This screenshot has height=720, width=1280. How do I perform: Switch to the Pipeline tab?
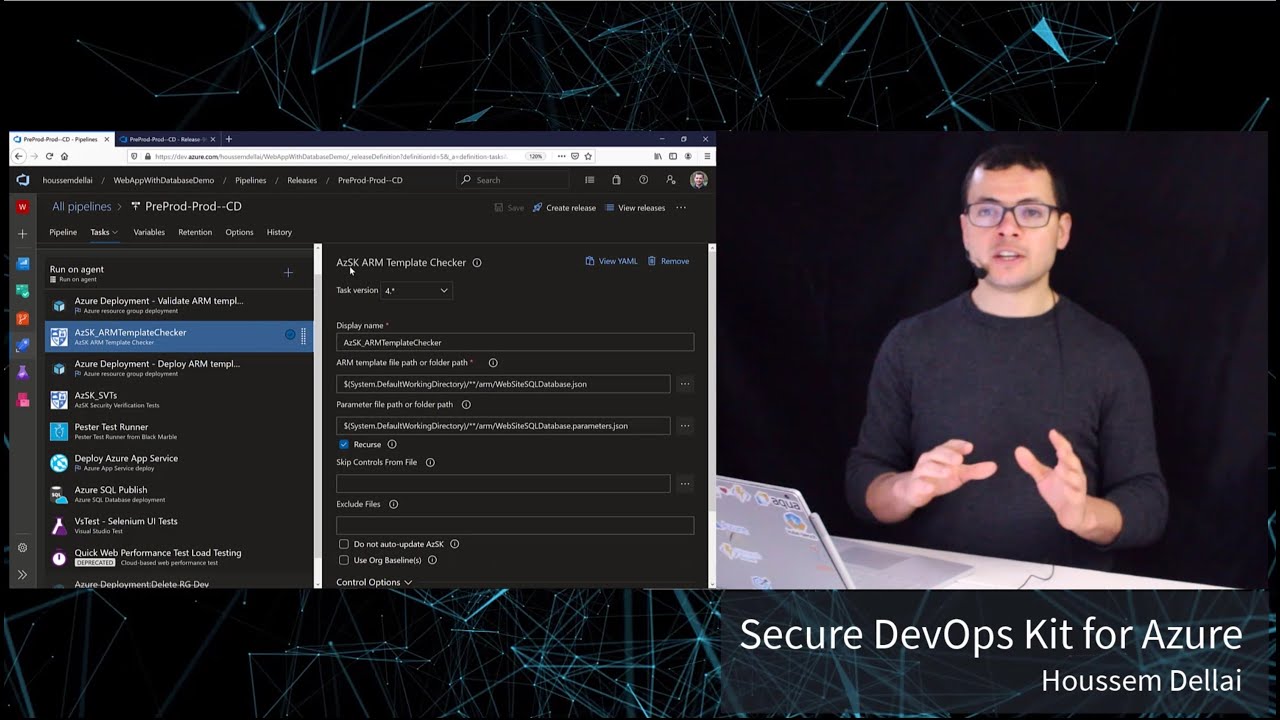pos(63,232)
